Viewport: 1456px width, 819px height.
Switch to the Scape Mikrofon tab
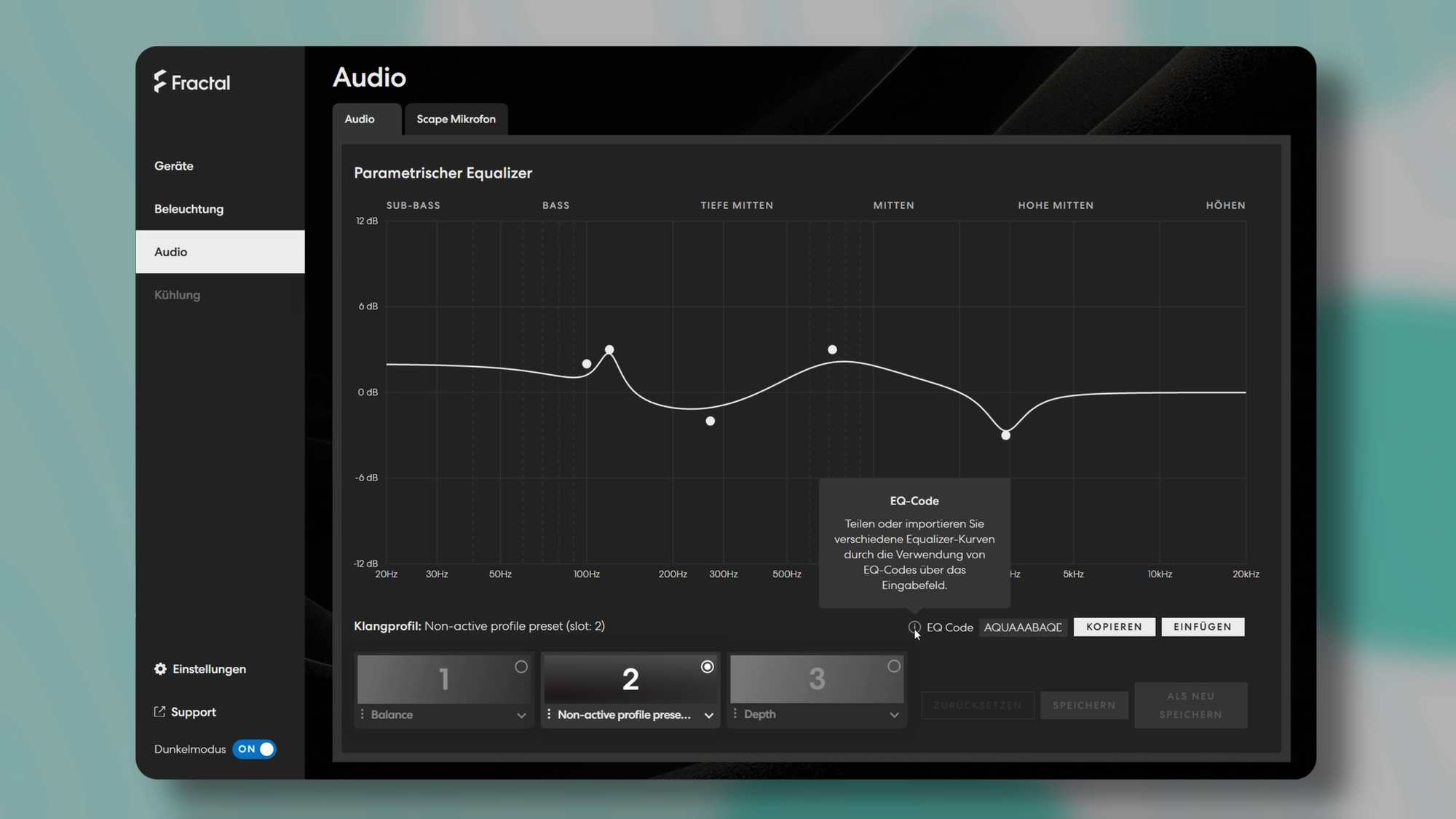click(x=456, y=119)
